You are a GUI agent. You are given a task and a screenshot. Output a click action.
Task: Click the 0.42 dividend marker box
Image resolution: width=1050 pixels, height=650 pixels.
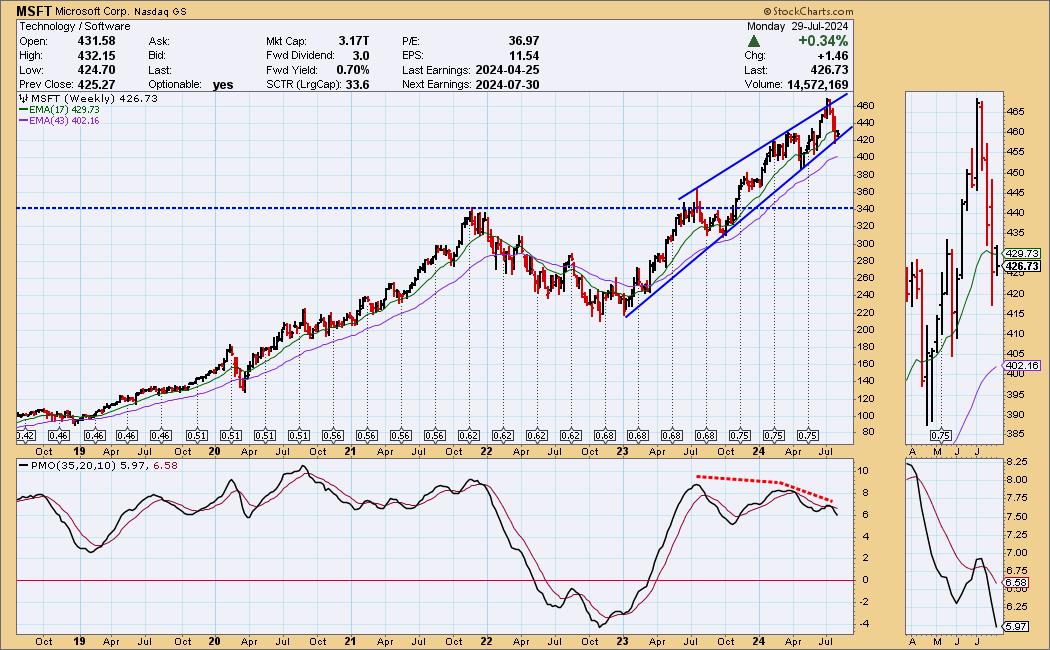25,436
